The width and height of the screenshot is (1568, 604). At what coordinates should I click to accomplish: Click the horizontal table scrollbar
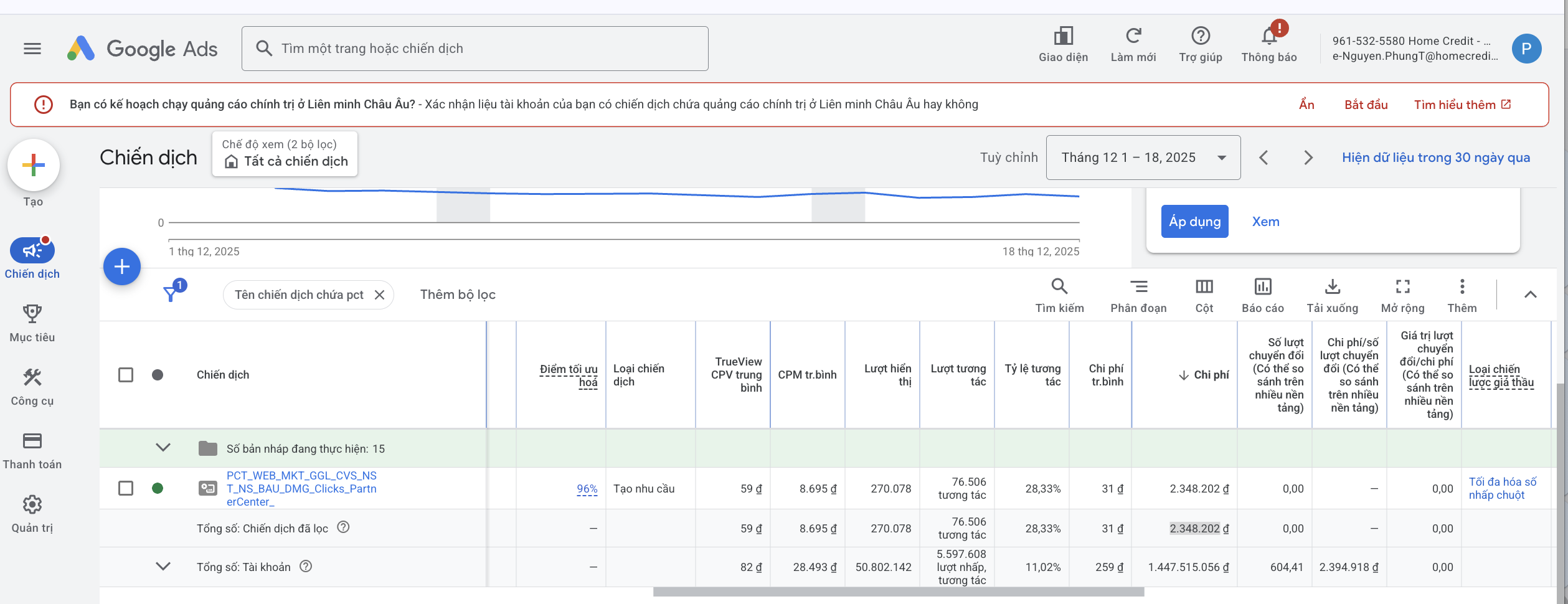click(899, 592)
